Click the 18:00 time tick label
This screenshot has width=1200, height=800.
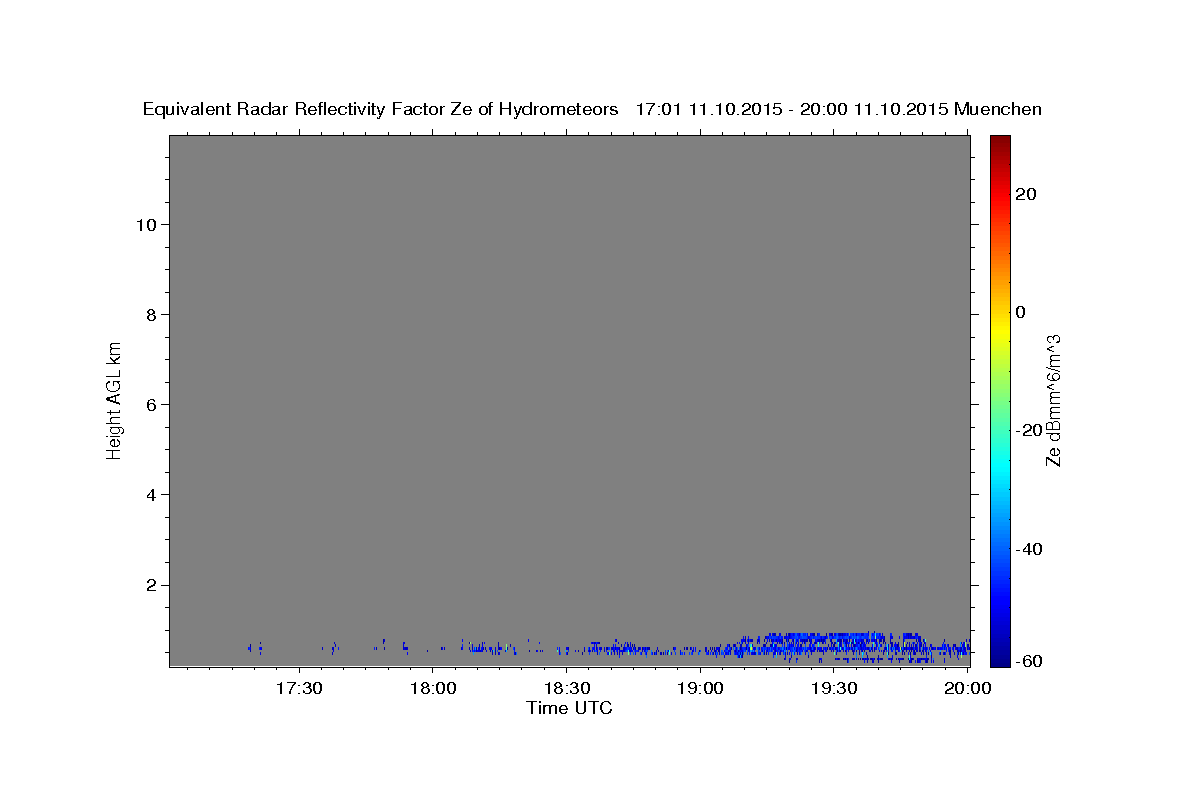tap(433, 688)
